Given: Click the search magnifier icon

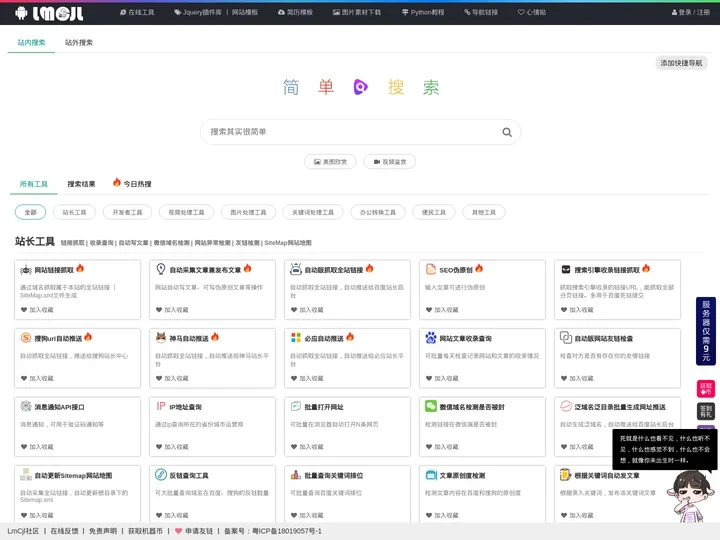Looking at the screenshot, I should (507, 132).
